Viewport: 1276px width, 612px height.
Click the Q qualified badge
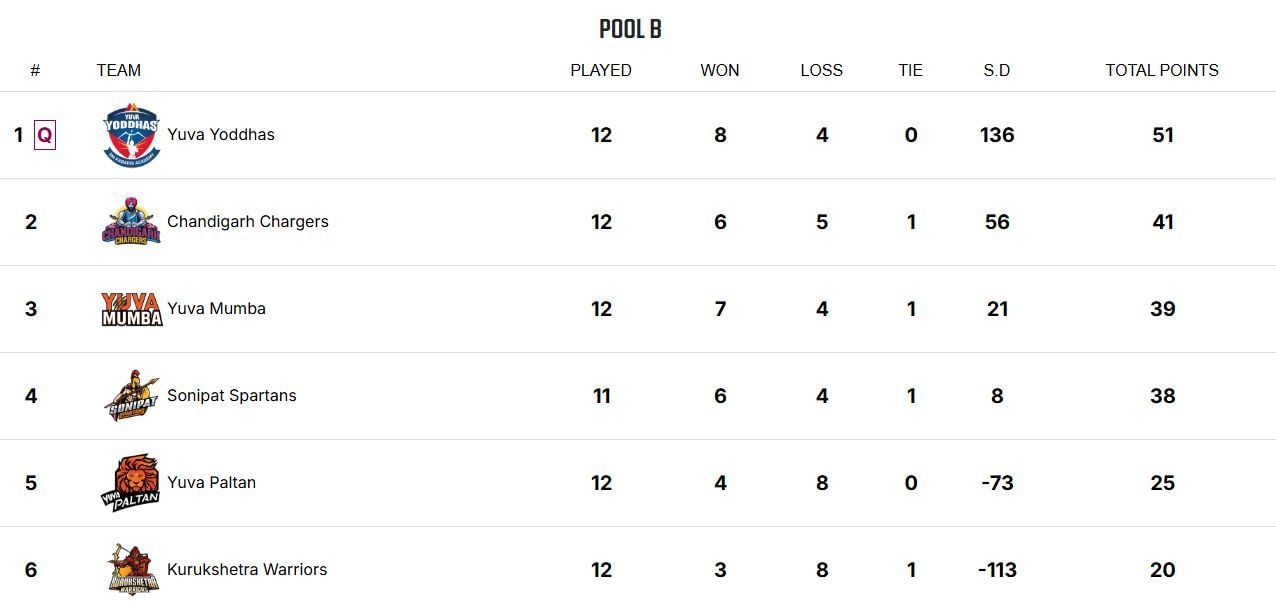pos(45,135)
